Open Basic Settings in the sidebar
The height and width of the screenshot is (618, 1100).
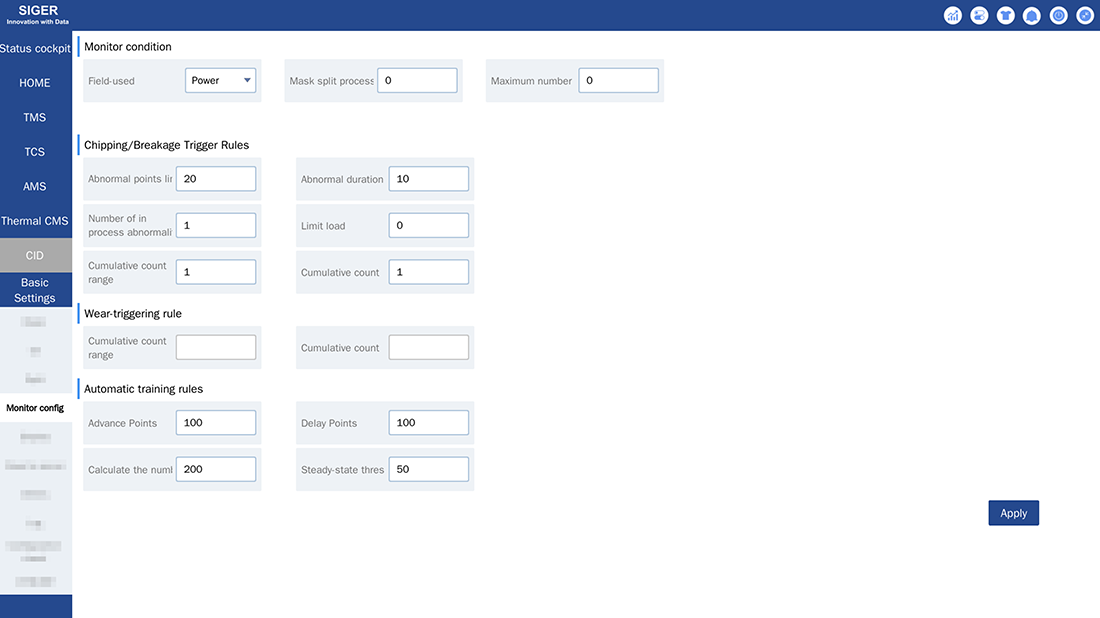(x=35, y=290)
